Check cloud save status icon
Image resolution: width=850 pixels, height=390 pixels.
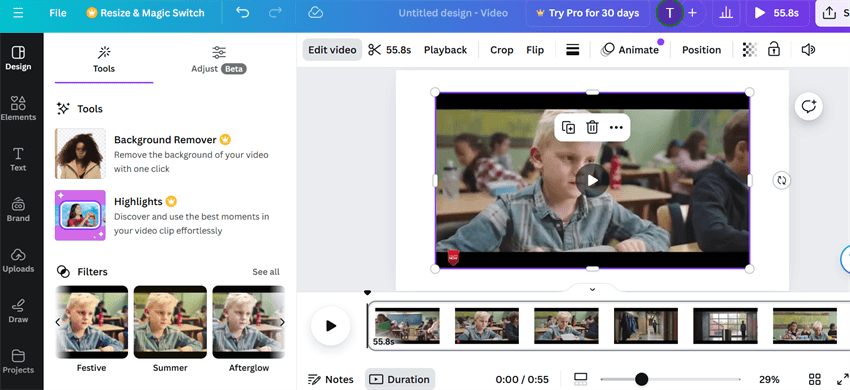click(315, 13)
